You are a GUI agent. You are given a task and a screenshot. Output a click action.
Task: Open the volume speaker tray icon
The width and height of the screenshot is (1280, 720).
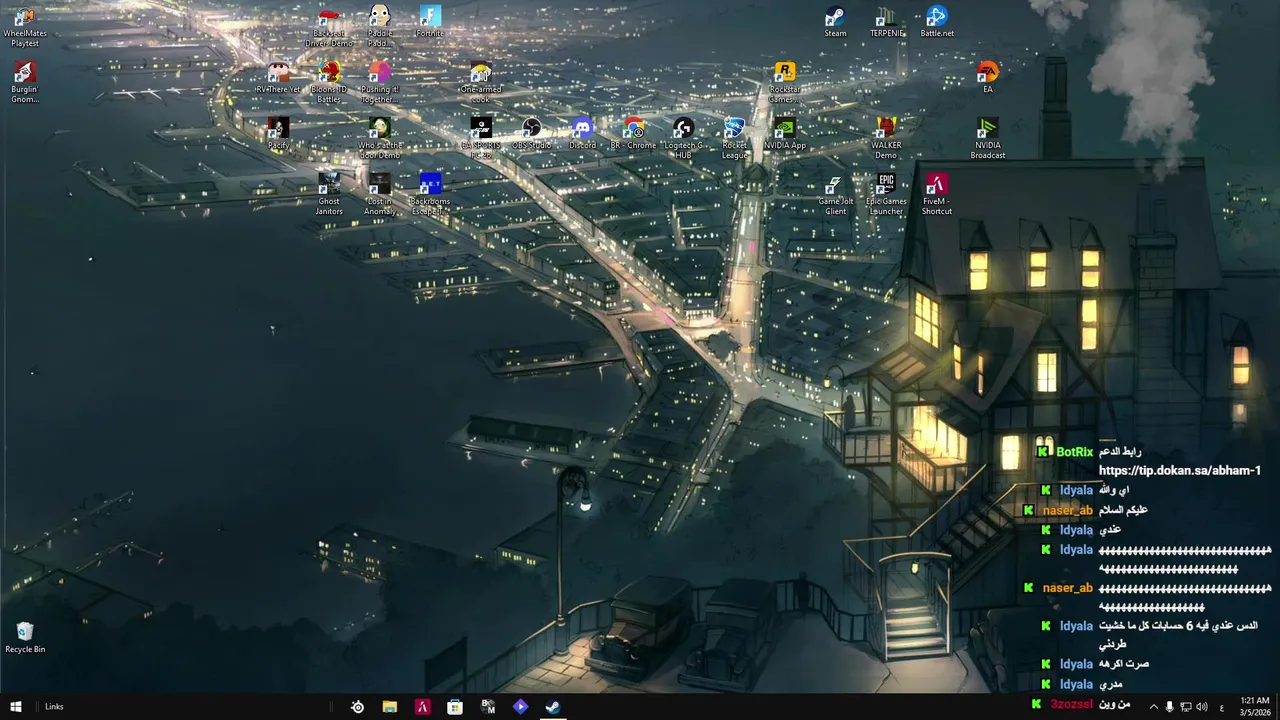click(x=1202, y=707)
